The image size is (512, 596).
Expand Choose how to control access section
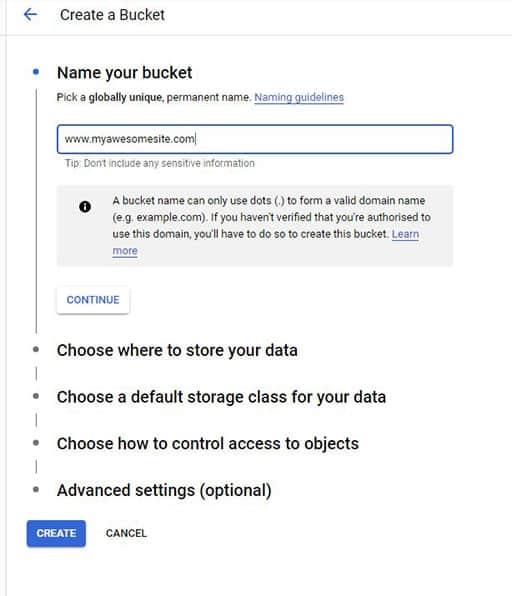208,444
